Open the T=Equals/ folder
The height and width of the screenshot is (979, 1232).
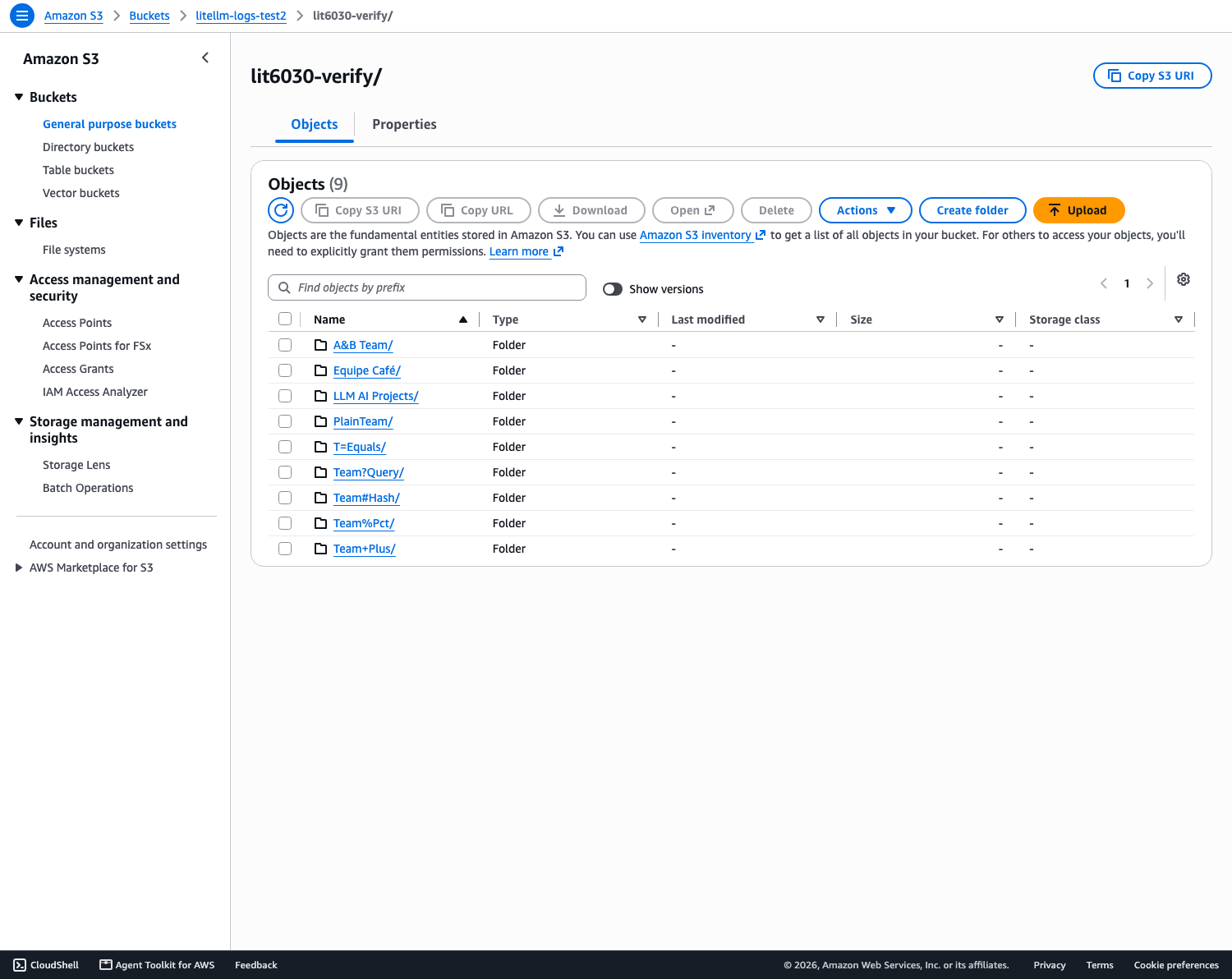coord(360,447)
